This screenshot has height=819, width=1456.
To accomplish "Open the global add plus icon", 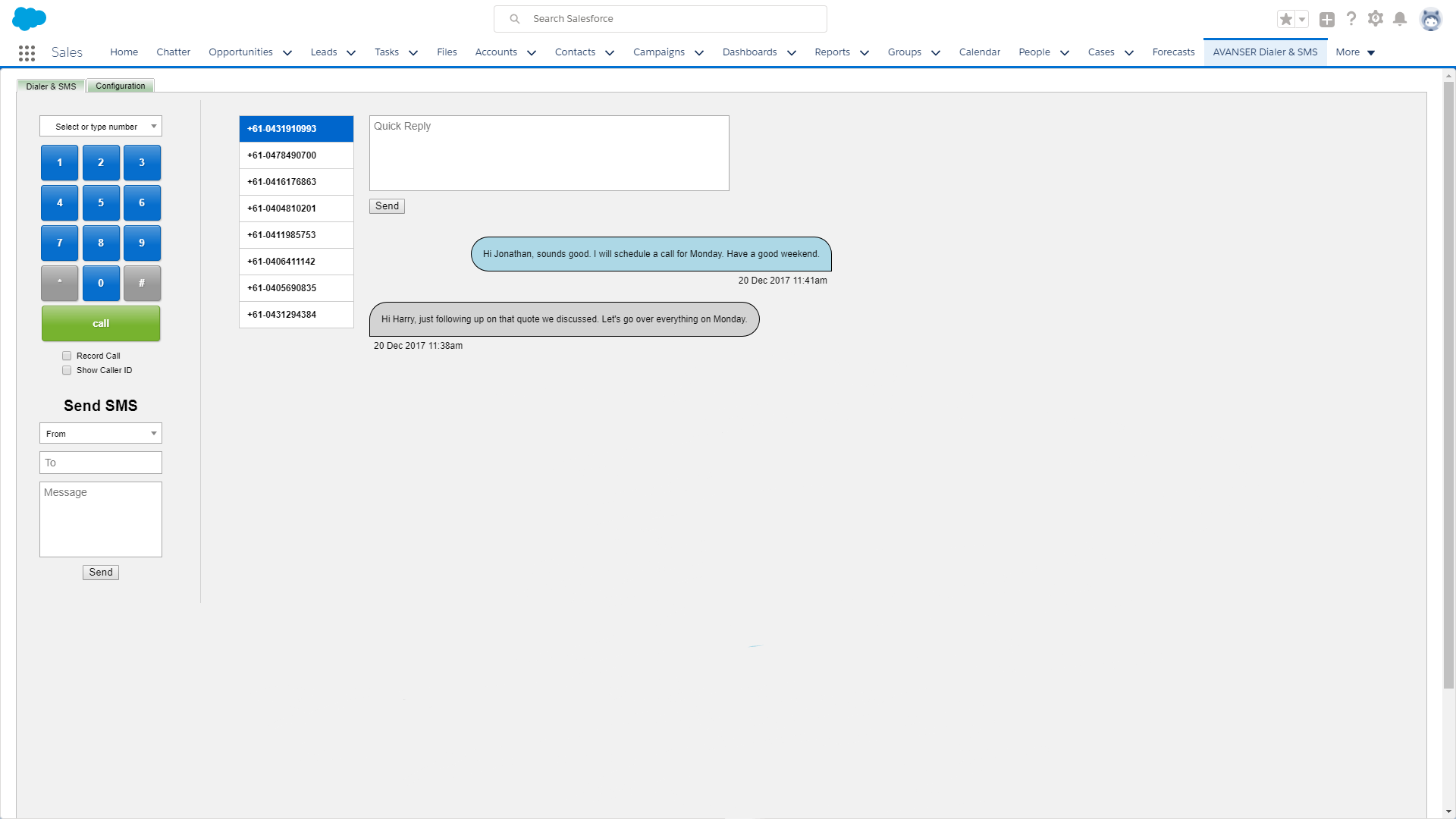I will tap(1326, 19).
